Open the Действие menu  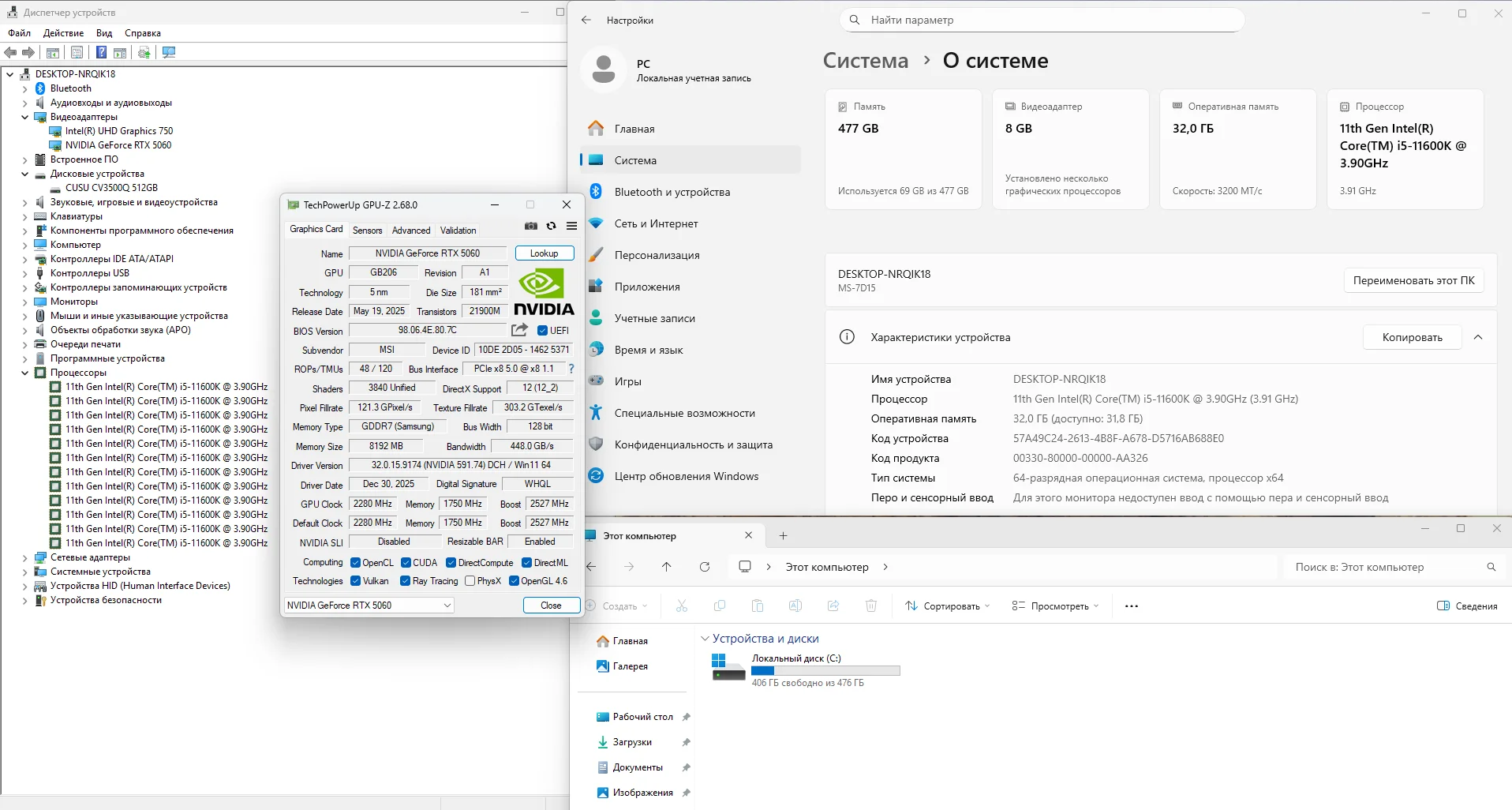point(63,33)
